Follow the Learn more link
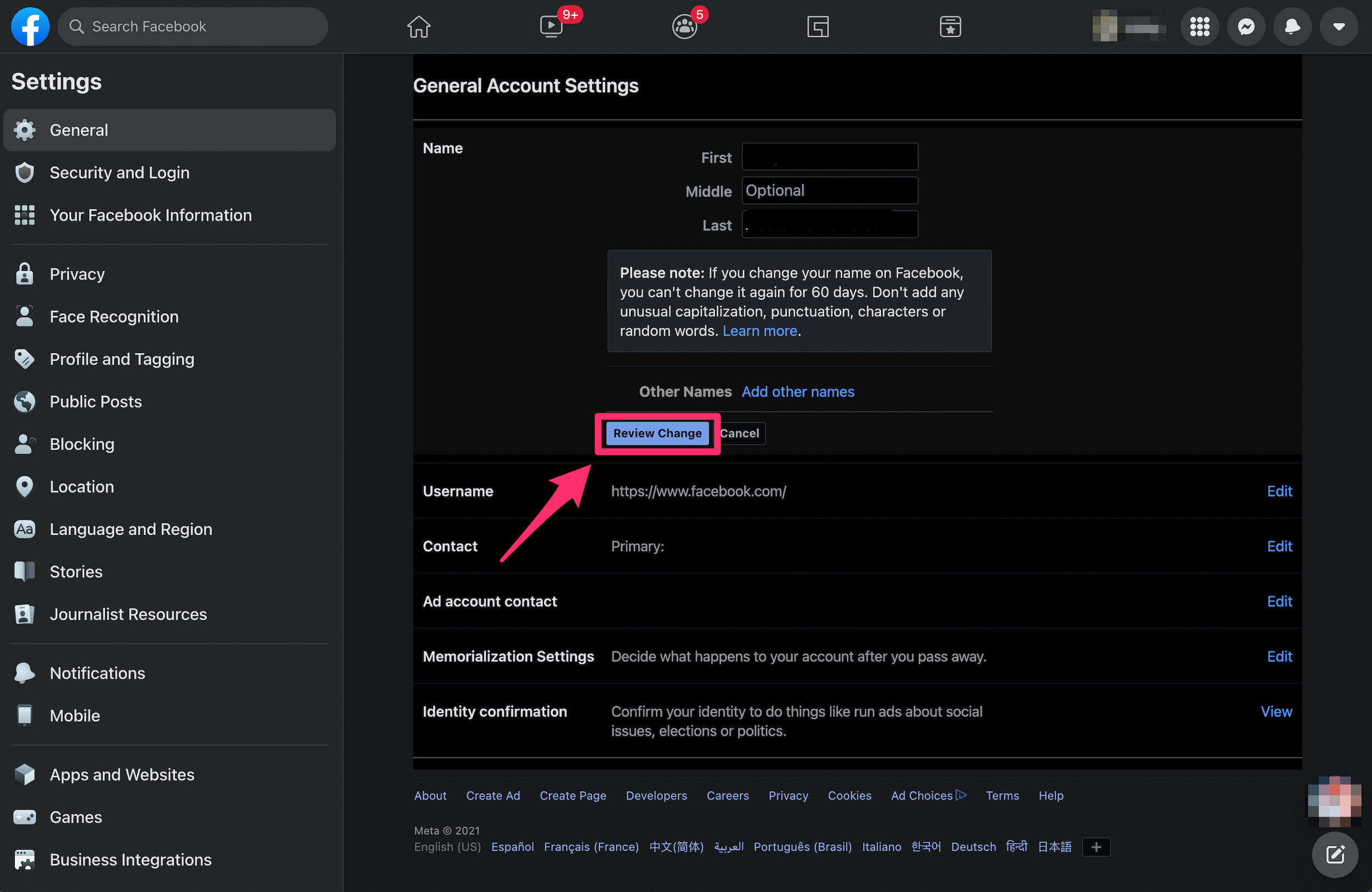1372x892 pixels. click(760, 331)
